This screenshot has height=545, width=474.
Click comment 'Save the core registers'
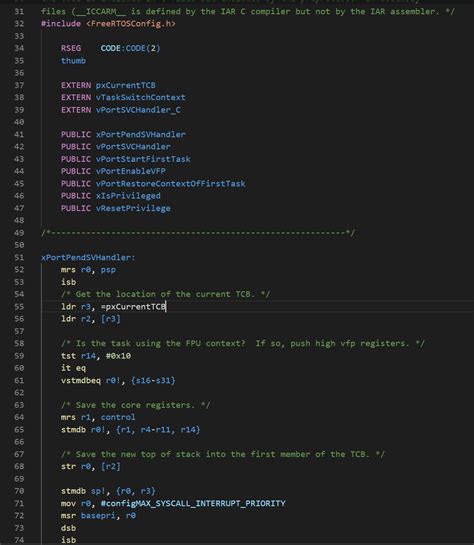[136, 405]
